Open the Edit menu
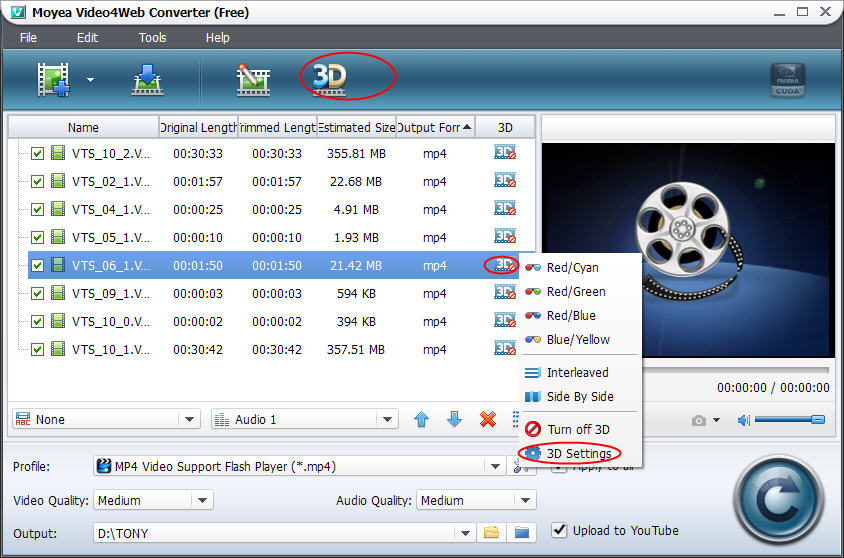 pos(87,38)
